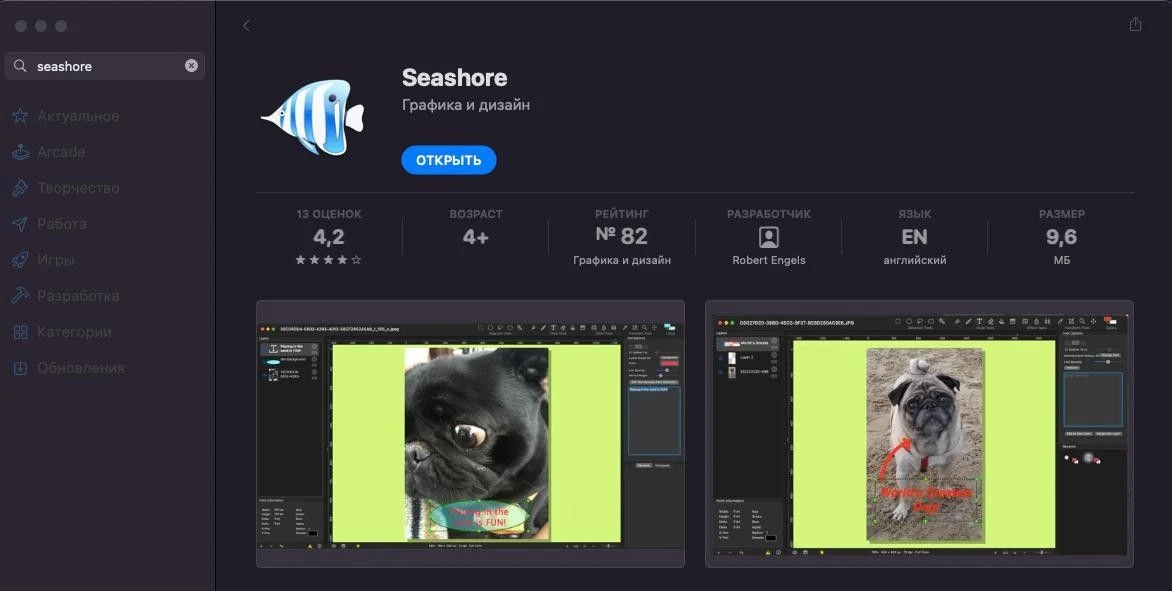
Task: Click the Графика и дизайн subtitle
Action: 466,105
